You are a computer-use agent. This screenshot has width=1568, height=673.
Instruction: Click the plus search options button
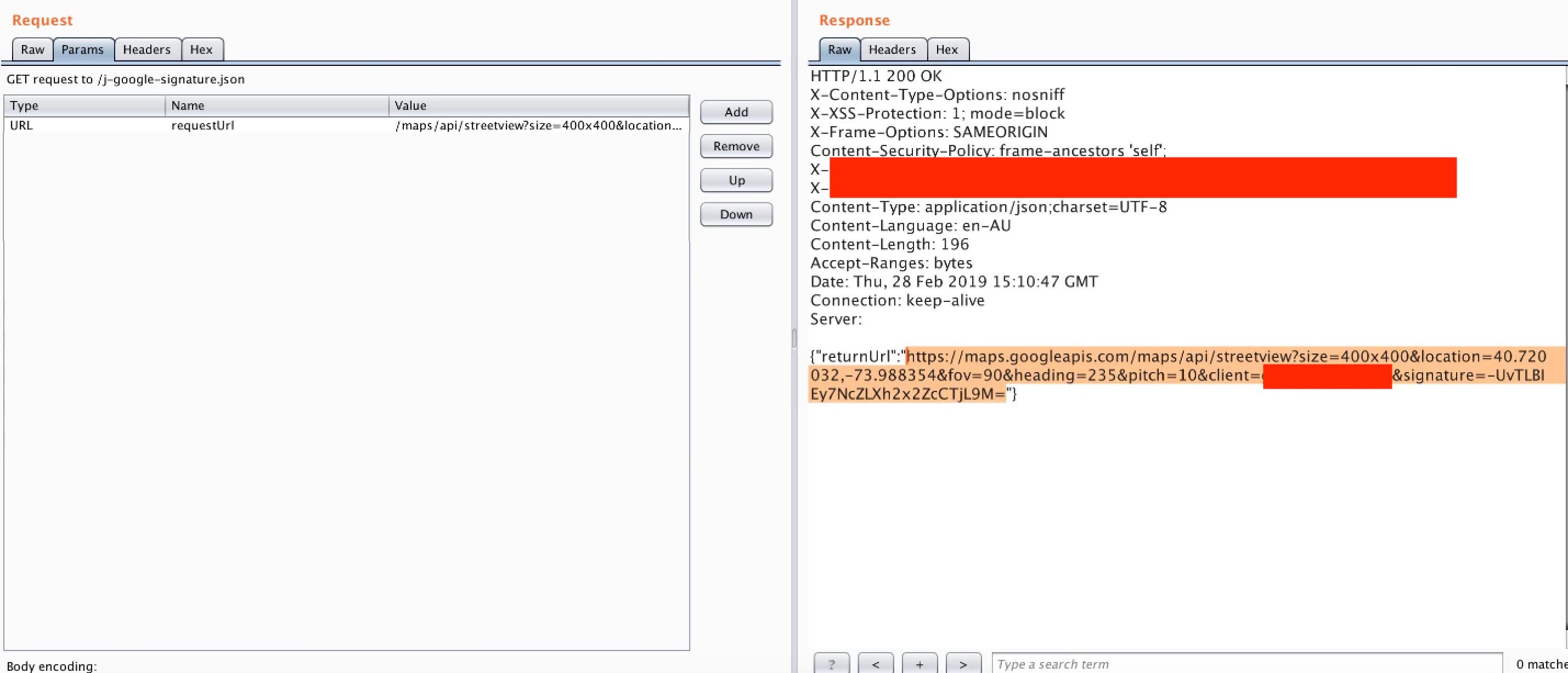(x=919, y=664)
